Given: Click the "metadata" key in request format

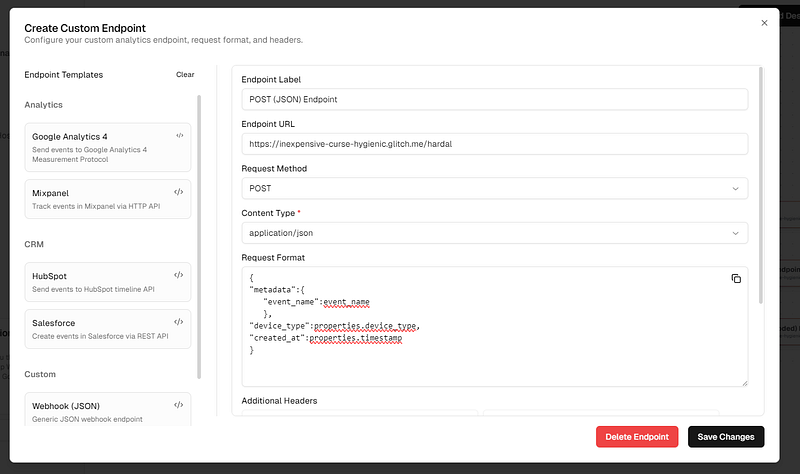Looking at the screenshot, I should click(271, 290).
